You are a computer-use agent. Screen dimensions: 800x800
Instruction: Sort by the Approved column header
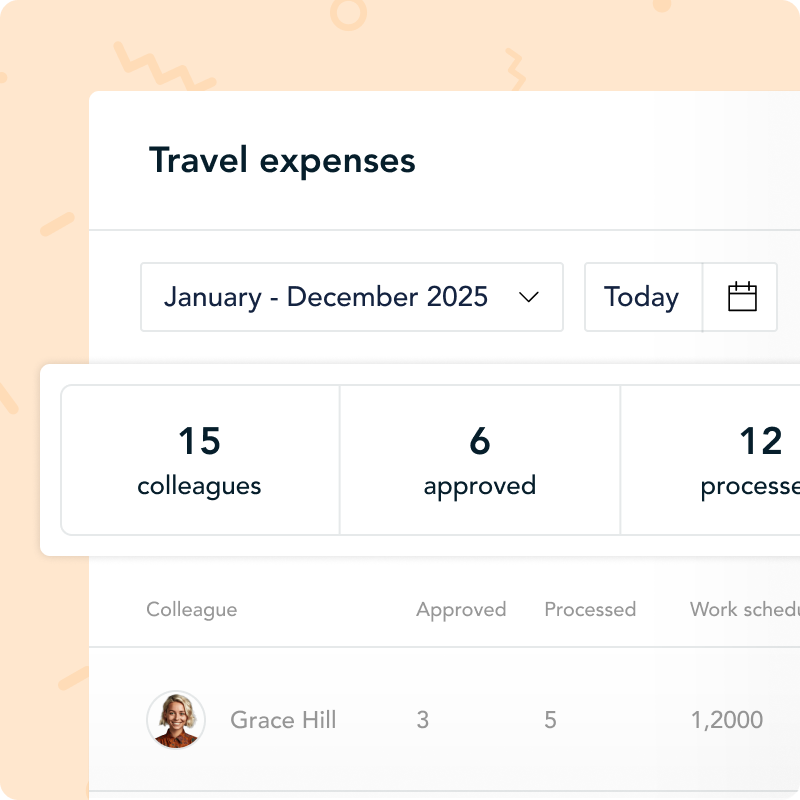tap(461, 609)
